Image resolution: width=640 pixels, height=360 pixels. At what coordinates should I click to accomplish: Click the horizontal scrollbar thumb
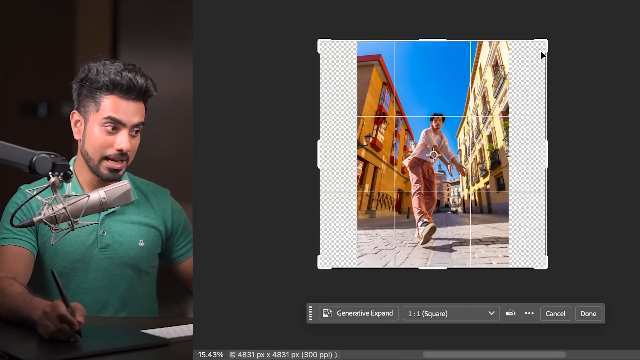click(494, 355)
